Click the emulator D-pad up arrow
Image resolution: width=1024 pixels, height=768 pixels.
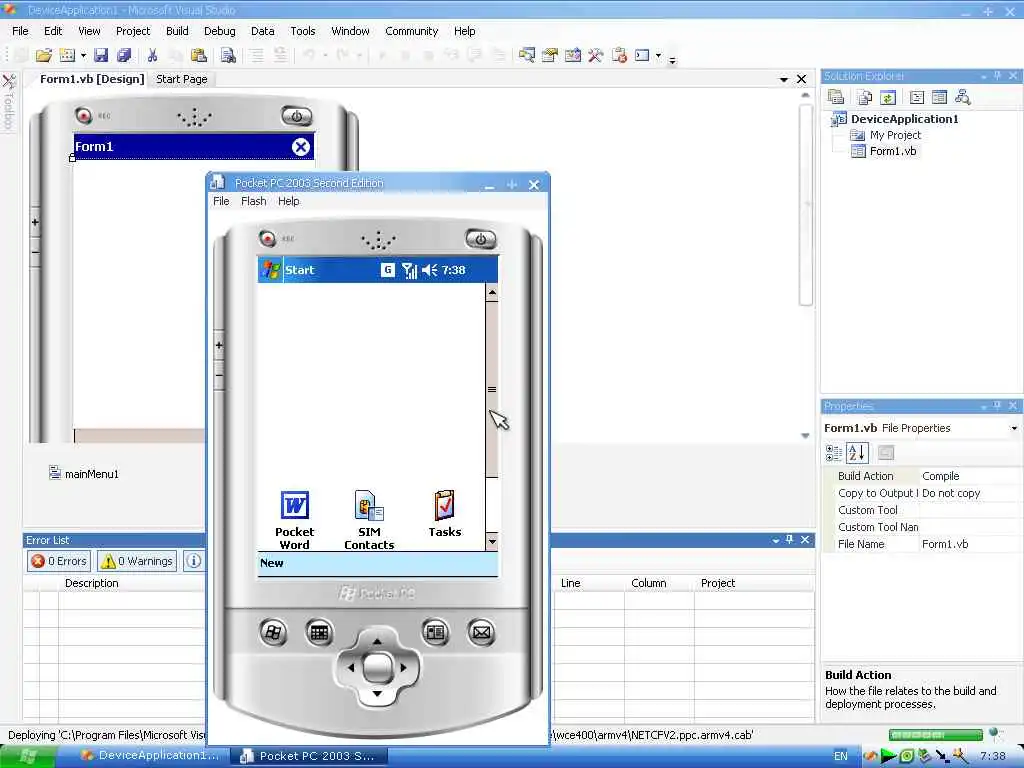click(x=377, y=640)
